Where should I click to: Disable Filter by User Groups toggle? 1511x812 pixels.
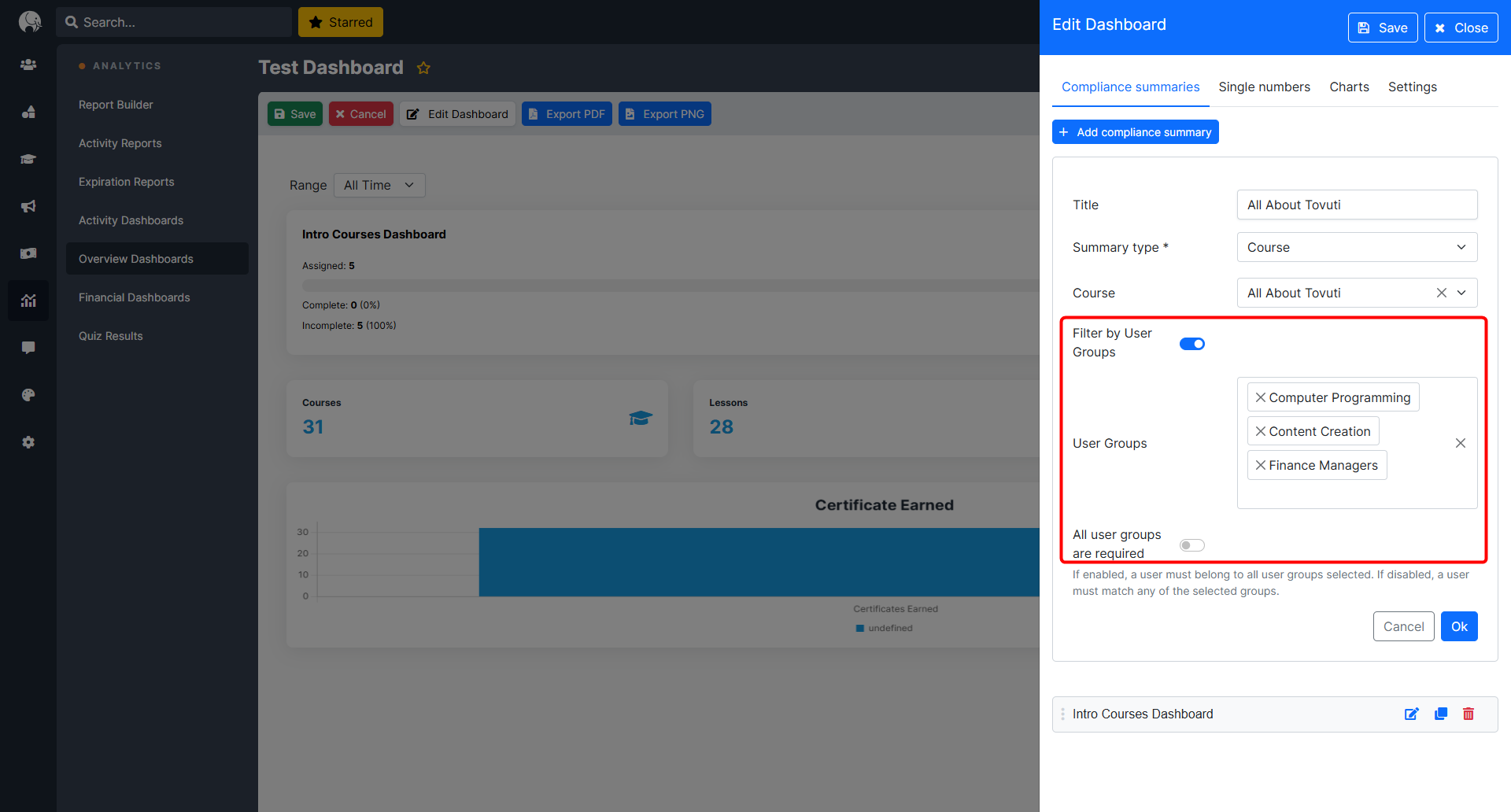(x=1191, y=344)
